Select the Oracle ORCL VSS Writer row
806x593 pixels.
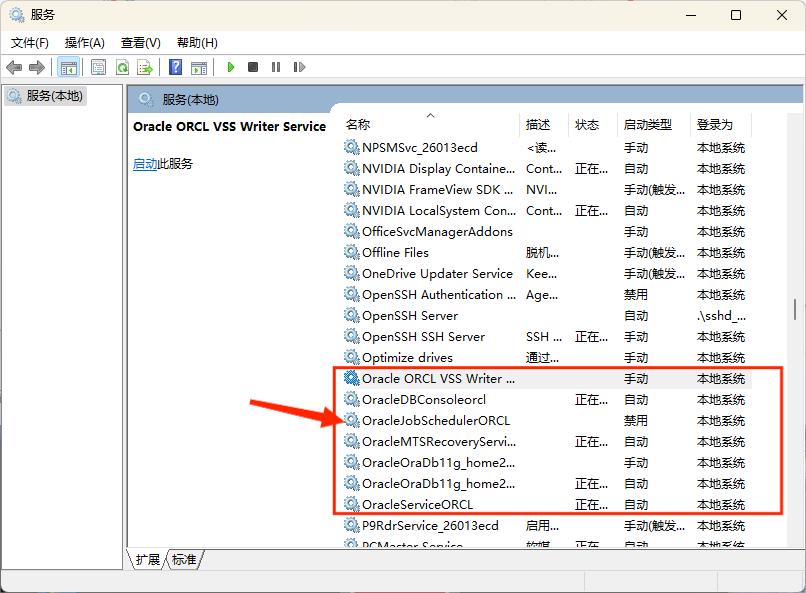point(547,379)
